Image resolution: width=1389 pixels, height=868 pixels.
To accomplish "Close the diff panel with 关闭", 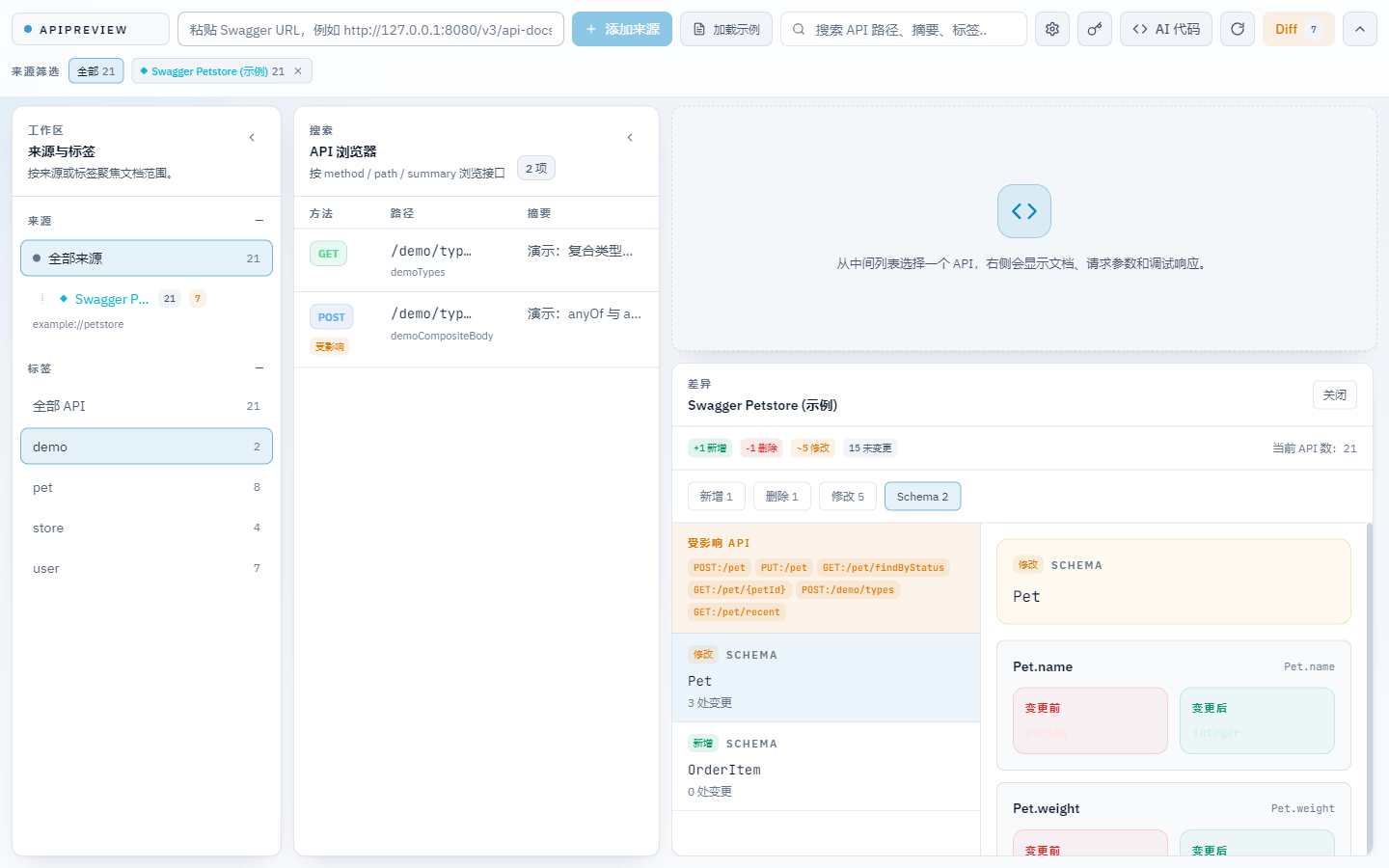I will click(1335, 395).
